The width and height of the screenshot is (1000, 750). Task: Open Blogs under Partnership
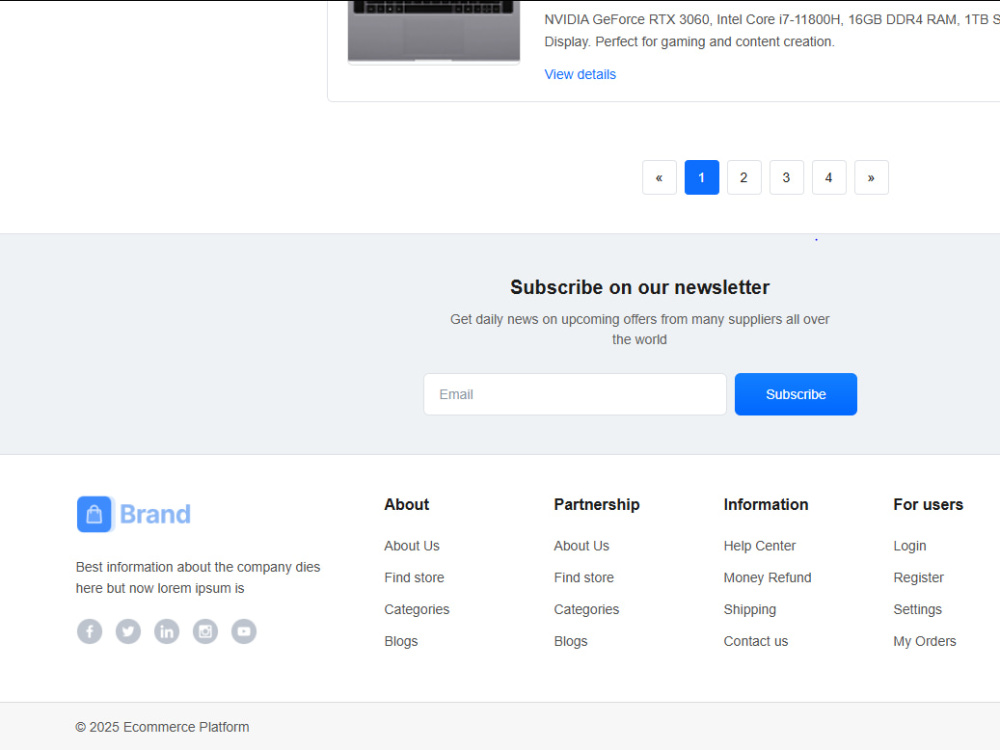[570, 642]
